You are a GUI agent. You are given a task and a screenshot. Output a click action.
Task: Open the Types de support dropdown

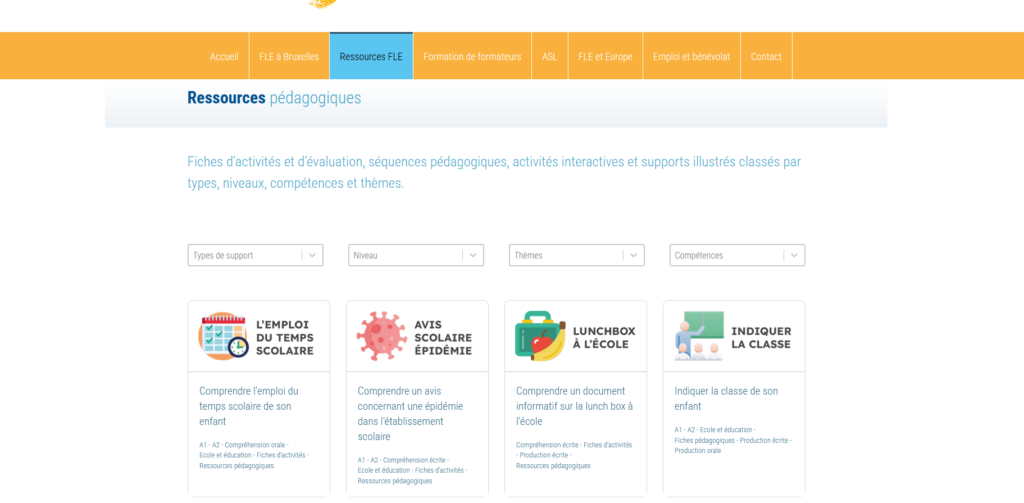[245, 255]
